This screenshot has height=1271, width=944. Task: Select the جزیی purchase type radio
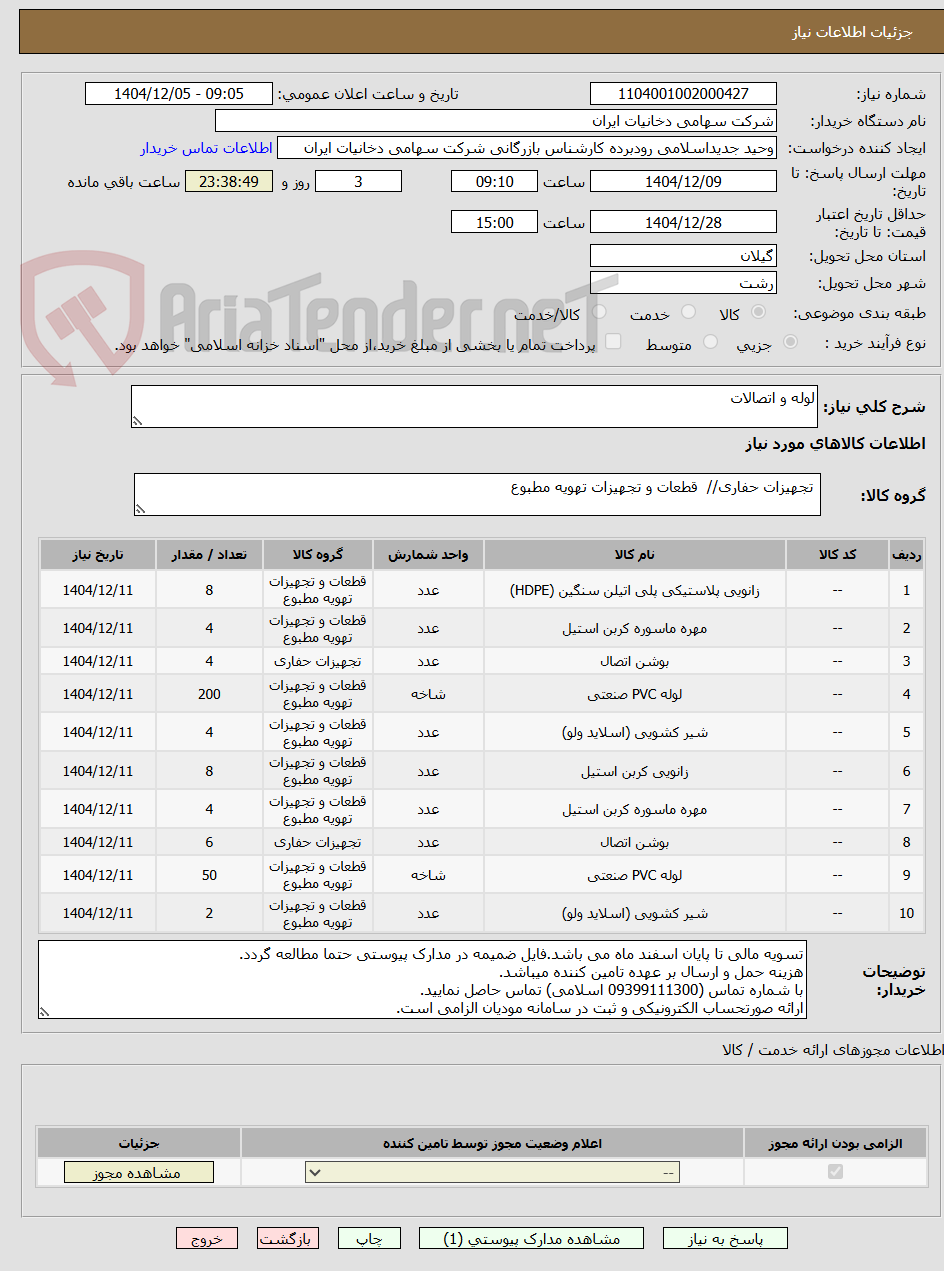click(x=790, y=343)
